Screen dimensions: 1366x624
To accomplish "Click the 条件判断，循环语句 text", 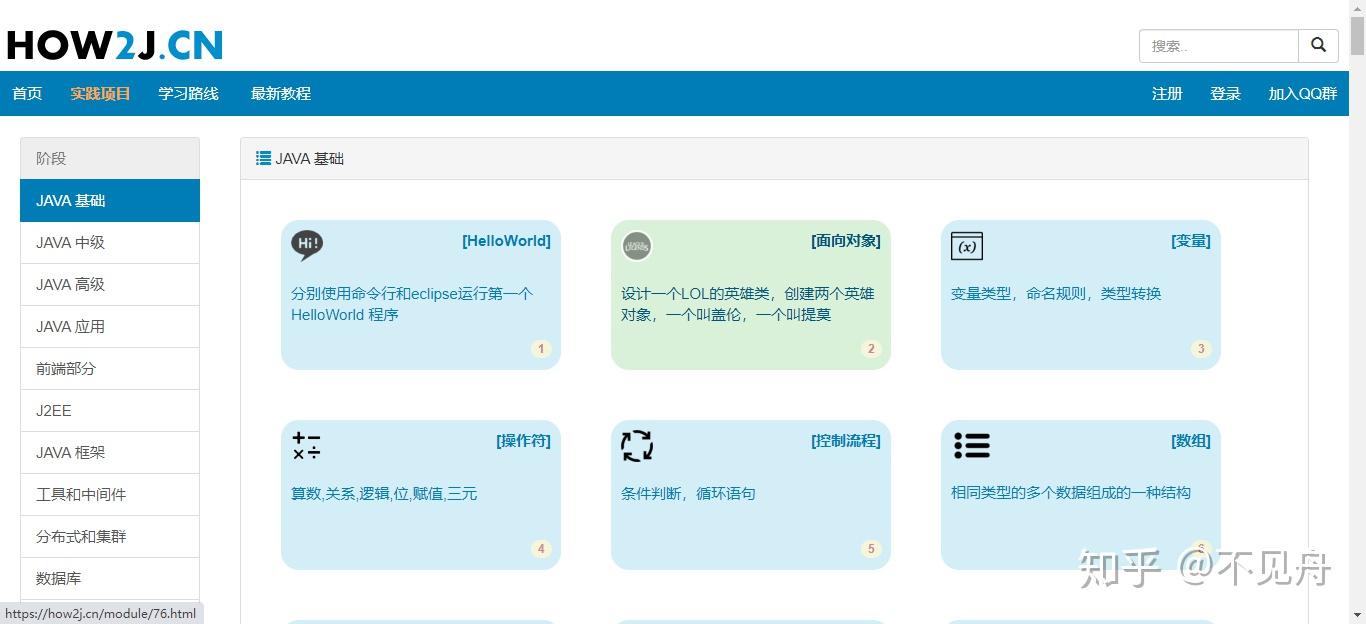I will pyautogui.click(x=688, y=494).
